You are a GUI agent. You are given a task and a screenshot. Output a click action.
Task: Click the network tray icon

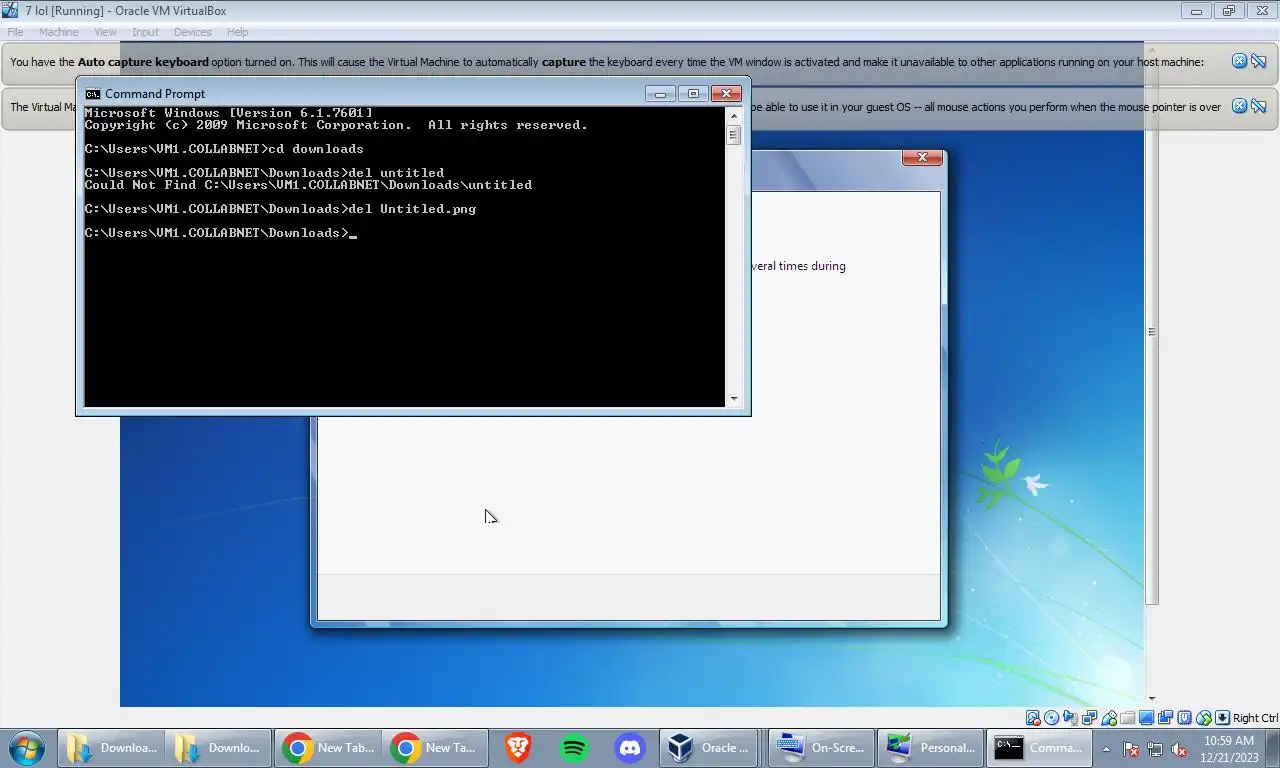1155,748
